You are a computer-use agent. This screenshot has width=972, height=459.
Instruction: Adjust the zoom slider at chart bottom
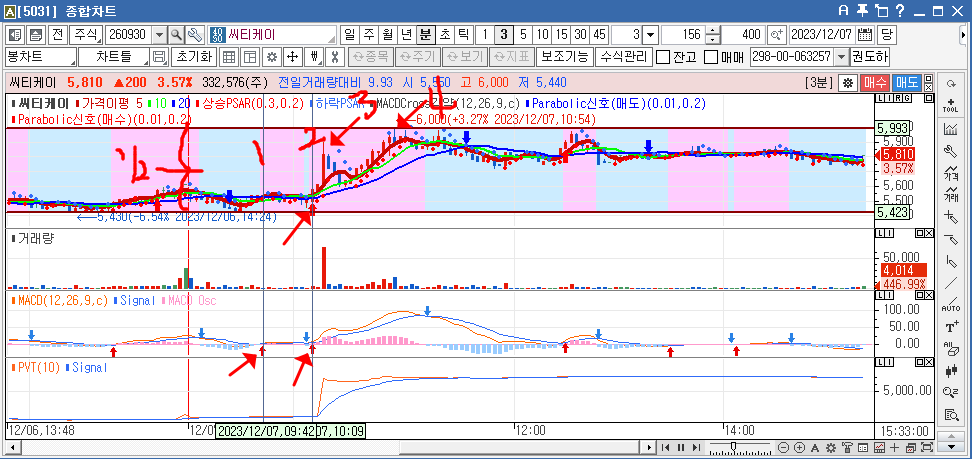733,447
